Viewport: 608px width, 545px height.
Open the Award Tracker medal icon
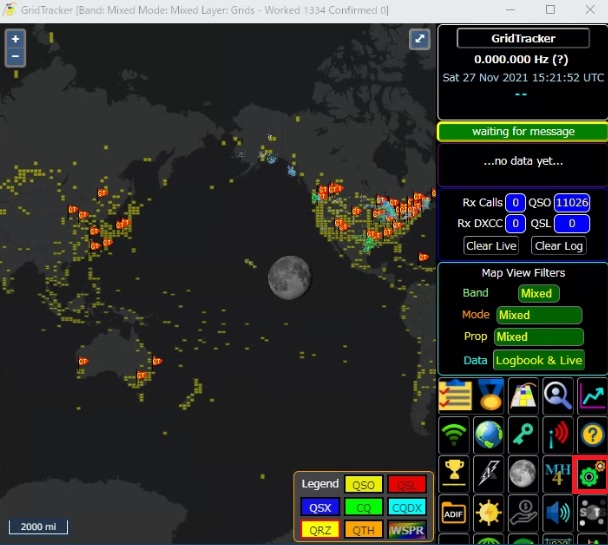(x=489, y=395)
